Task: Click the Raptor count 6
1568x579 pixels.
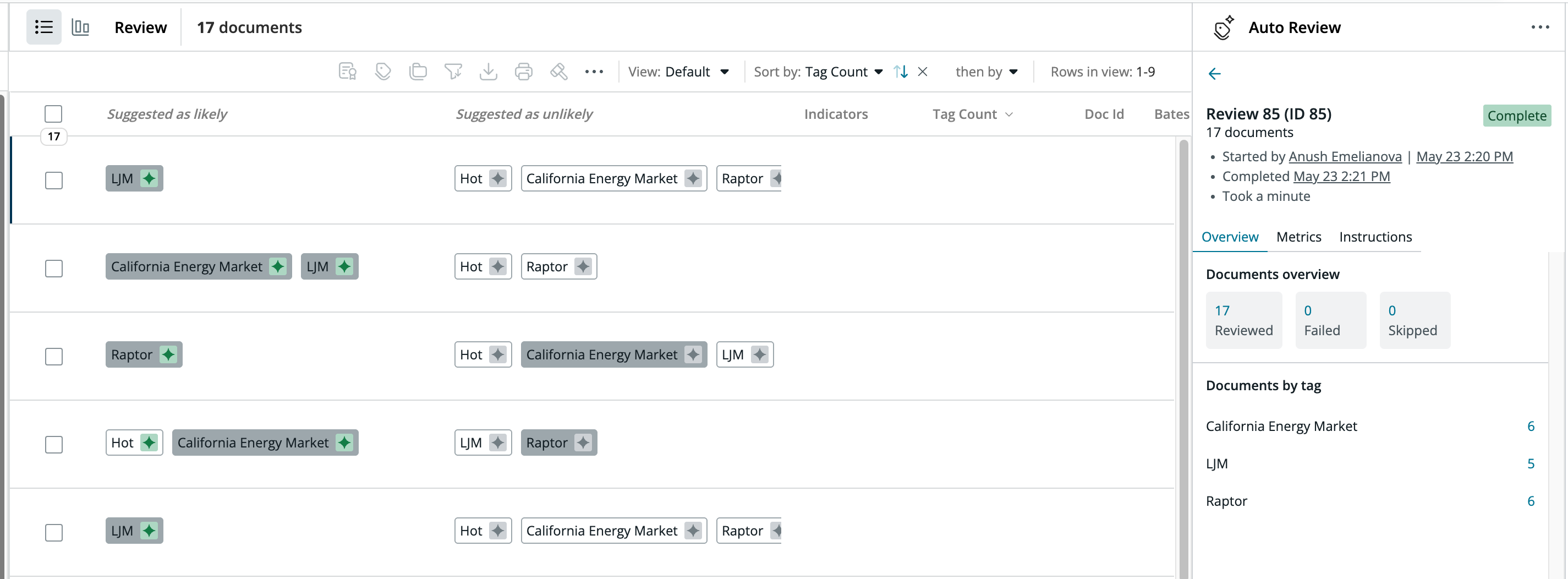Action: click(x=1530, y=501)
